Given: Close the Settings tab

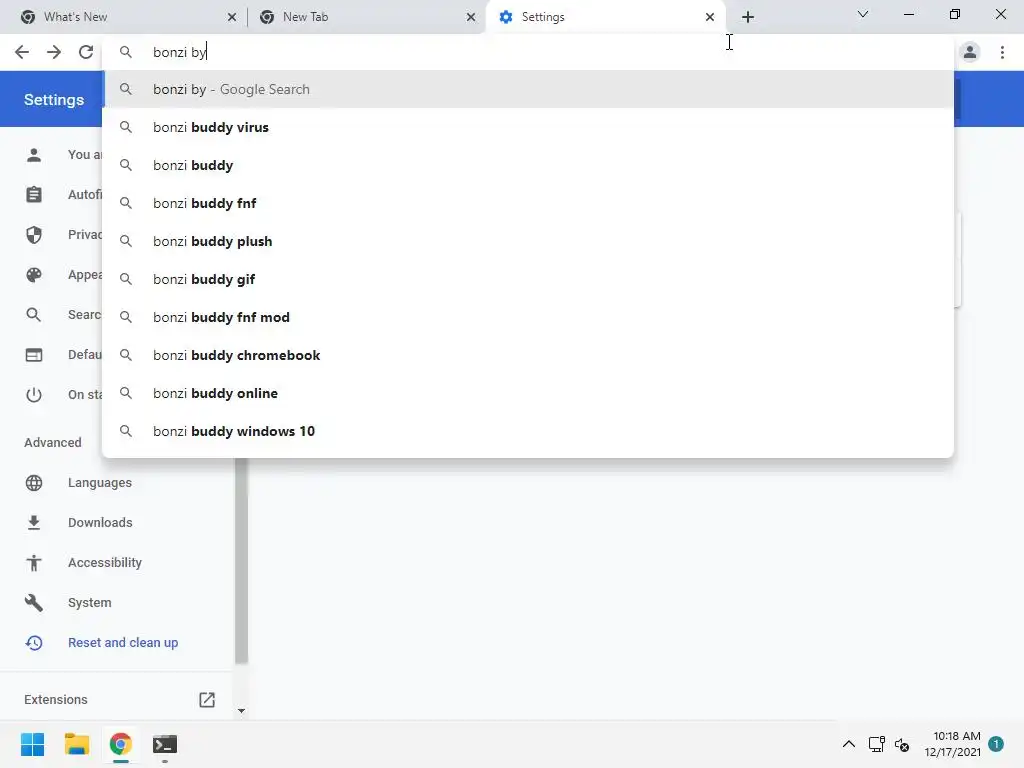Looking at the screenshot, I should (710, 17).
